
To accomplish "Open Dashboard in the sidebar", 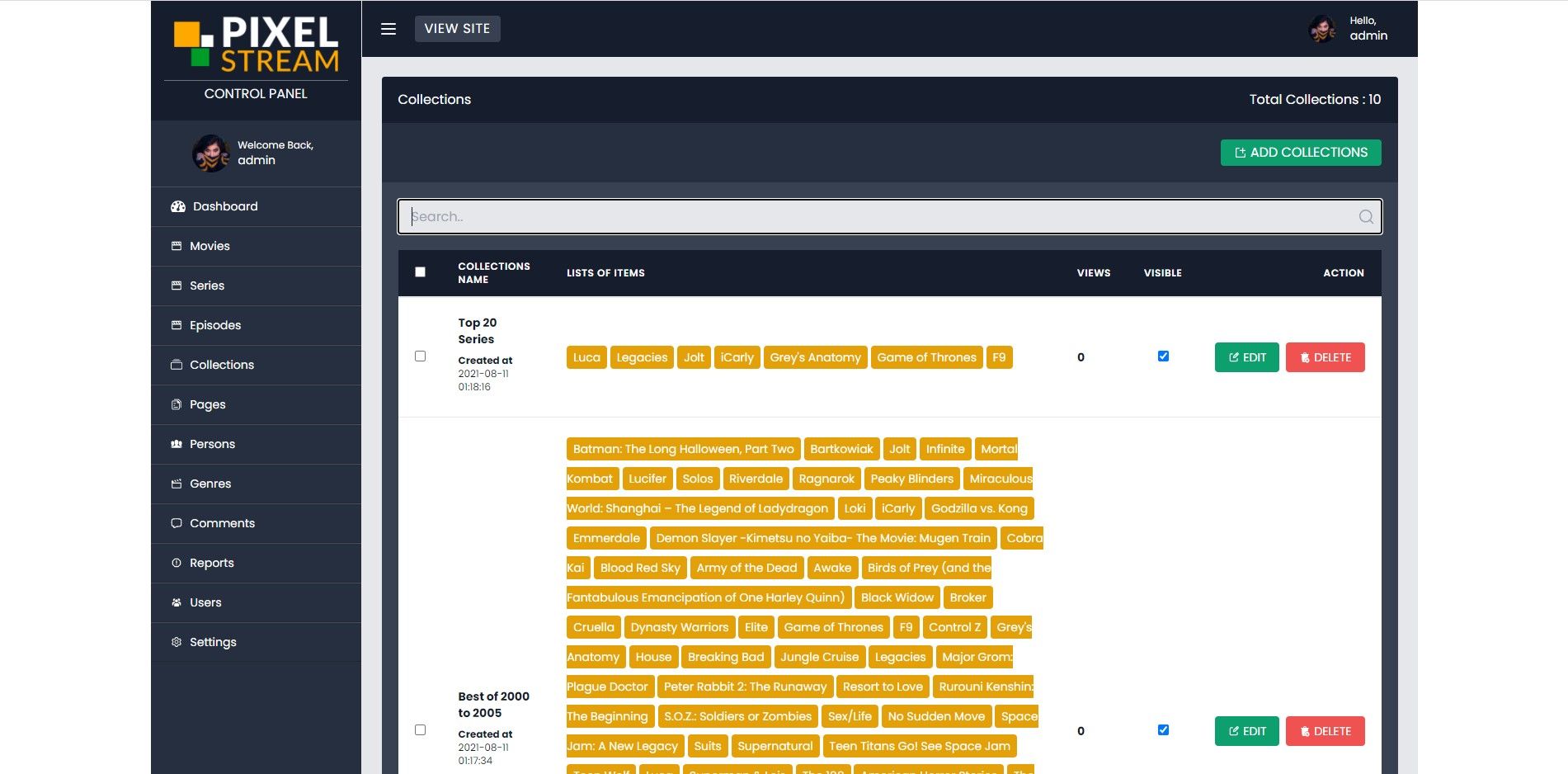I will (256, 206).
